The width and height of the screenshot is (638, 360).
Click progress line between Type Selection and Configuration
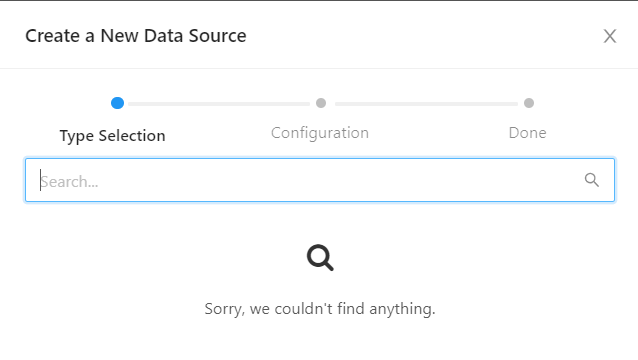pyautogui.click(x=219, y=104)
